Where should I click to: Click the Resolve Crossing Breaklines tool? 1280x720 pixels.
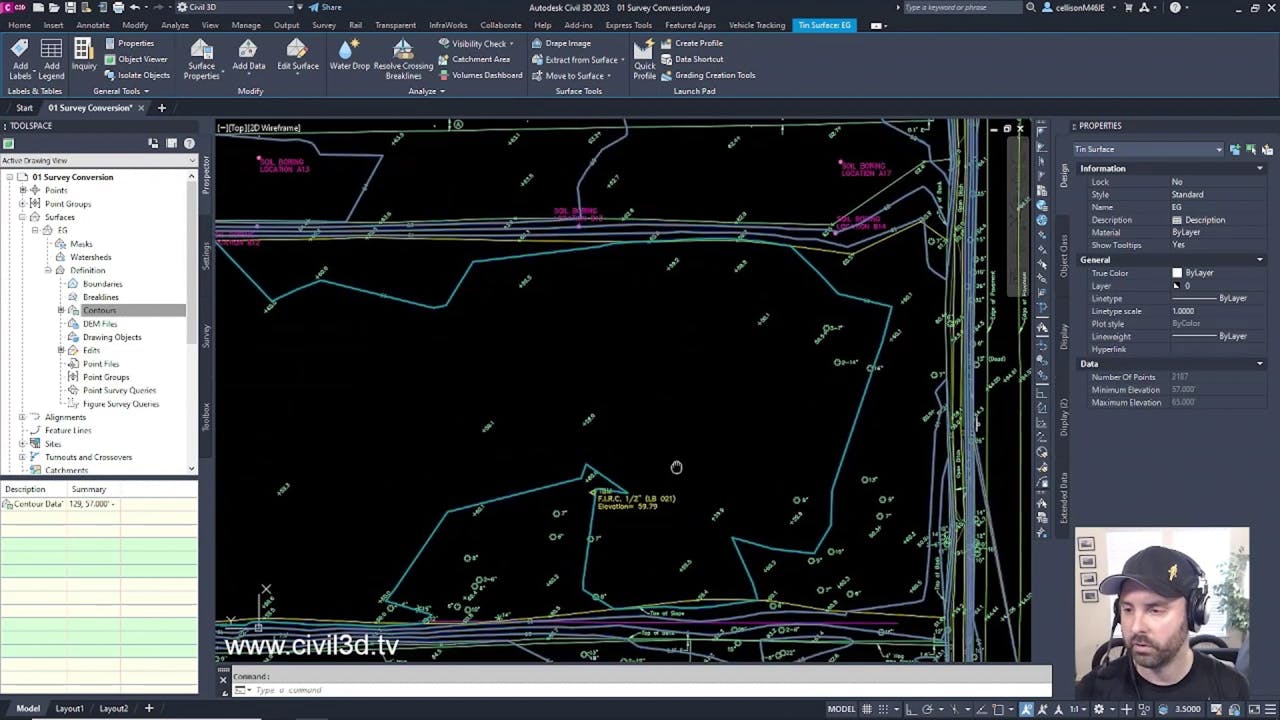[402, 58]
